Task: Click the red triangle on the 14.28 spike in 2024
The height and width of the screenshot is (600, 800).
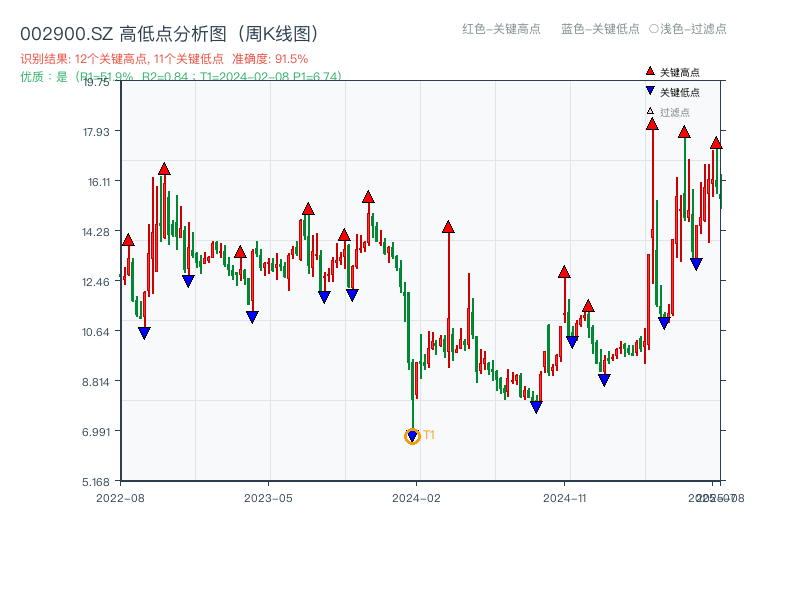Action: (447, 227)
